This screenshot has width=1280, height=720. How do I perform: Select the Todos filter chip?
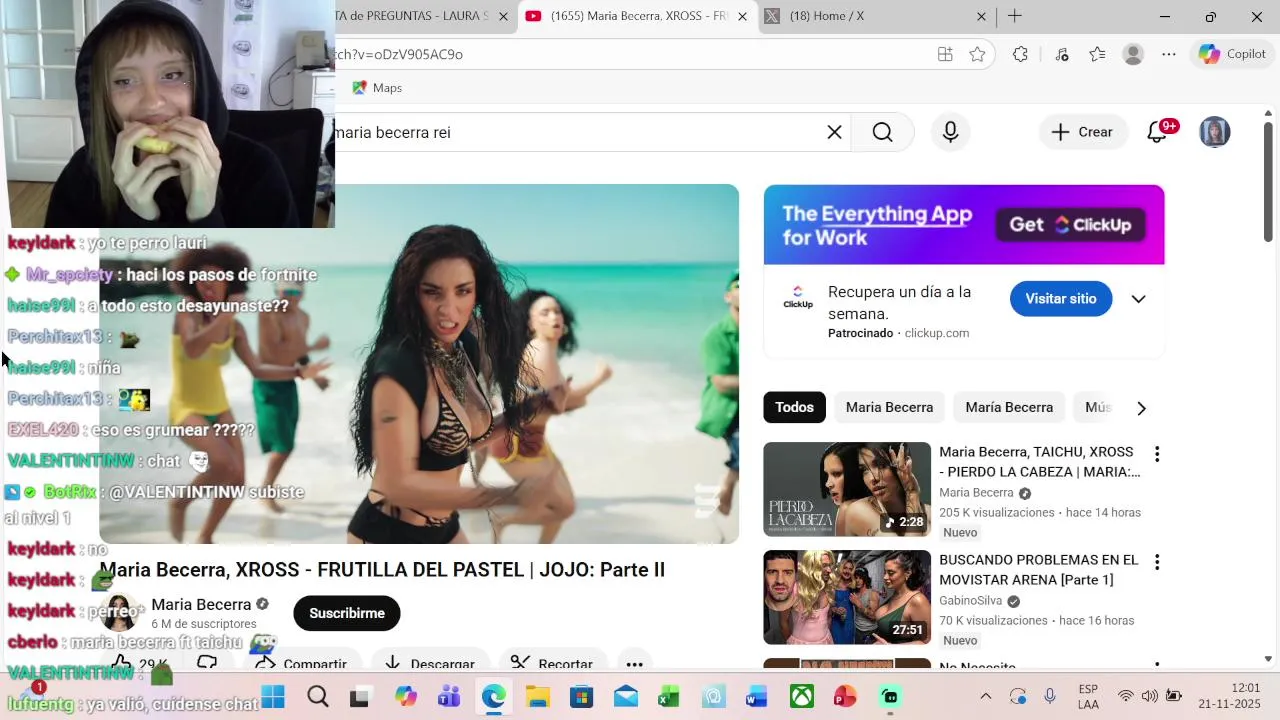[x=794, y=407]
